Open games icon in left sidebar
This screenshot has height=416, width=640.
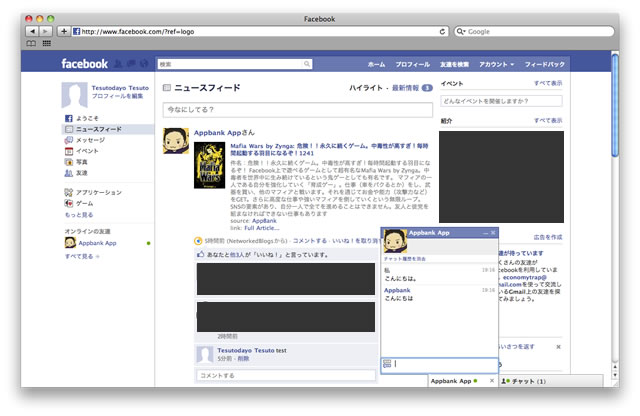coord(69,203)
